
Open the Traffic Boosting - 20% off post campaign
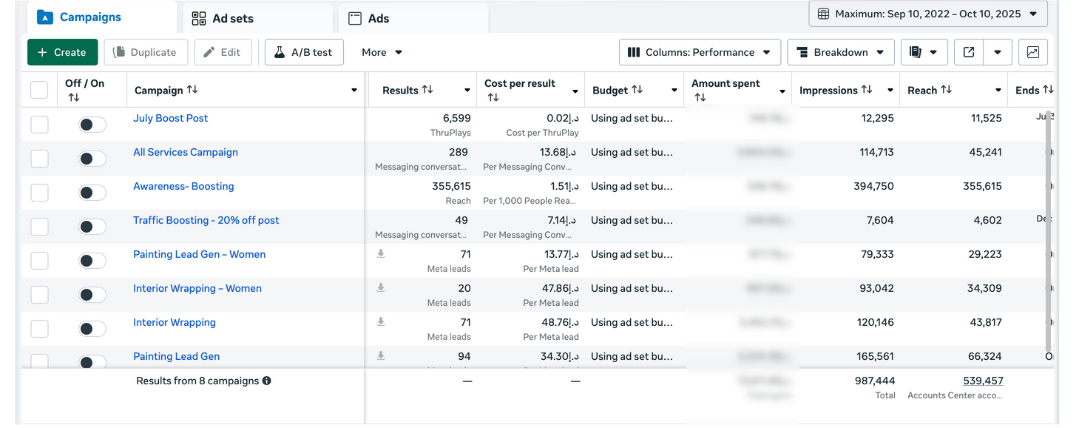[x=206, y=220]
